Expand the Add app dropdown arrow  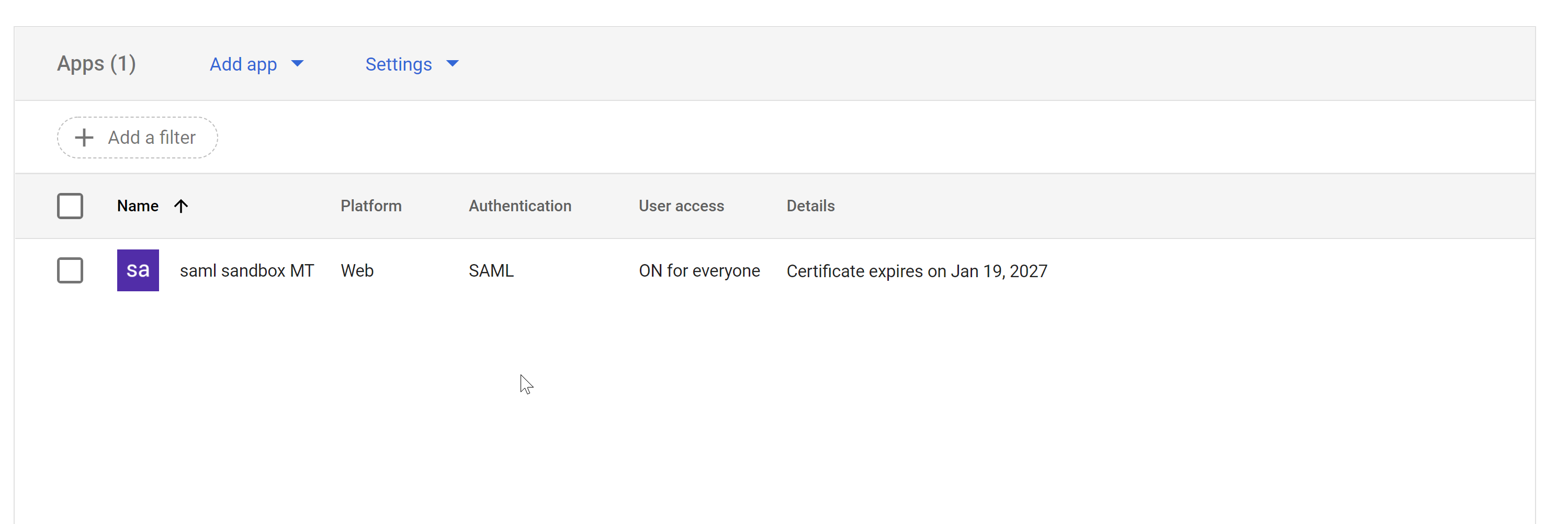[x=297, y=64]
